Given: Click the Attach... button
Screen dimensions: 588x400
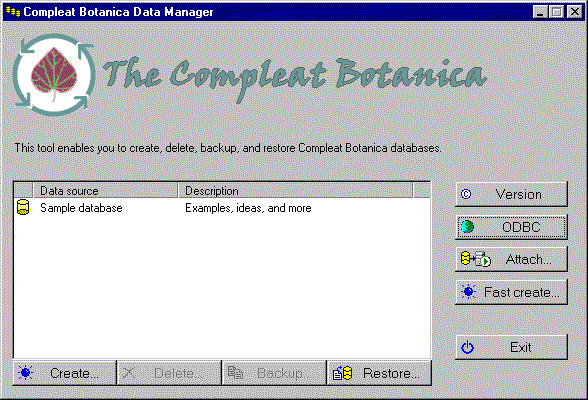Looking at the screenshot, I should 511,259.
